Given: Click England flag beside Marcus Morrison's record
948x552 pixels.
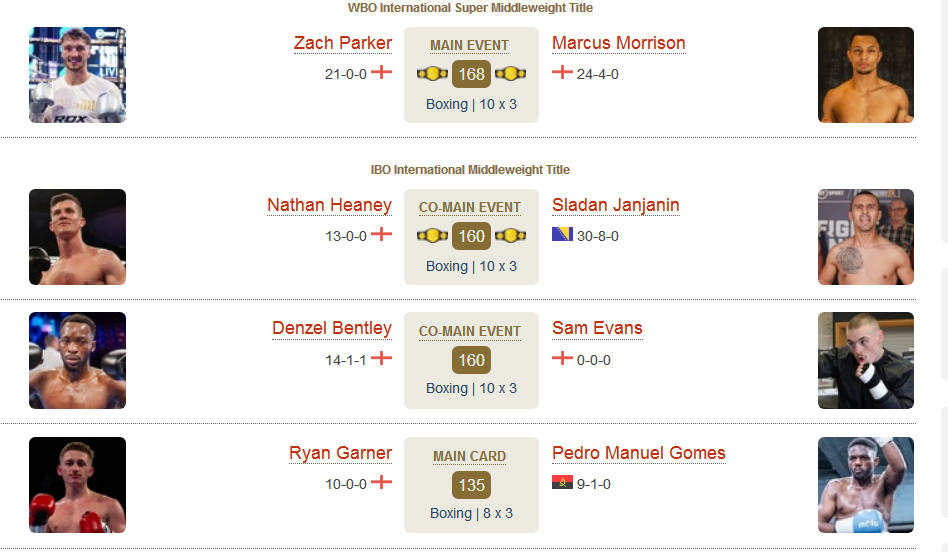Looking at the screenshot, I should tap(562, 73).
